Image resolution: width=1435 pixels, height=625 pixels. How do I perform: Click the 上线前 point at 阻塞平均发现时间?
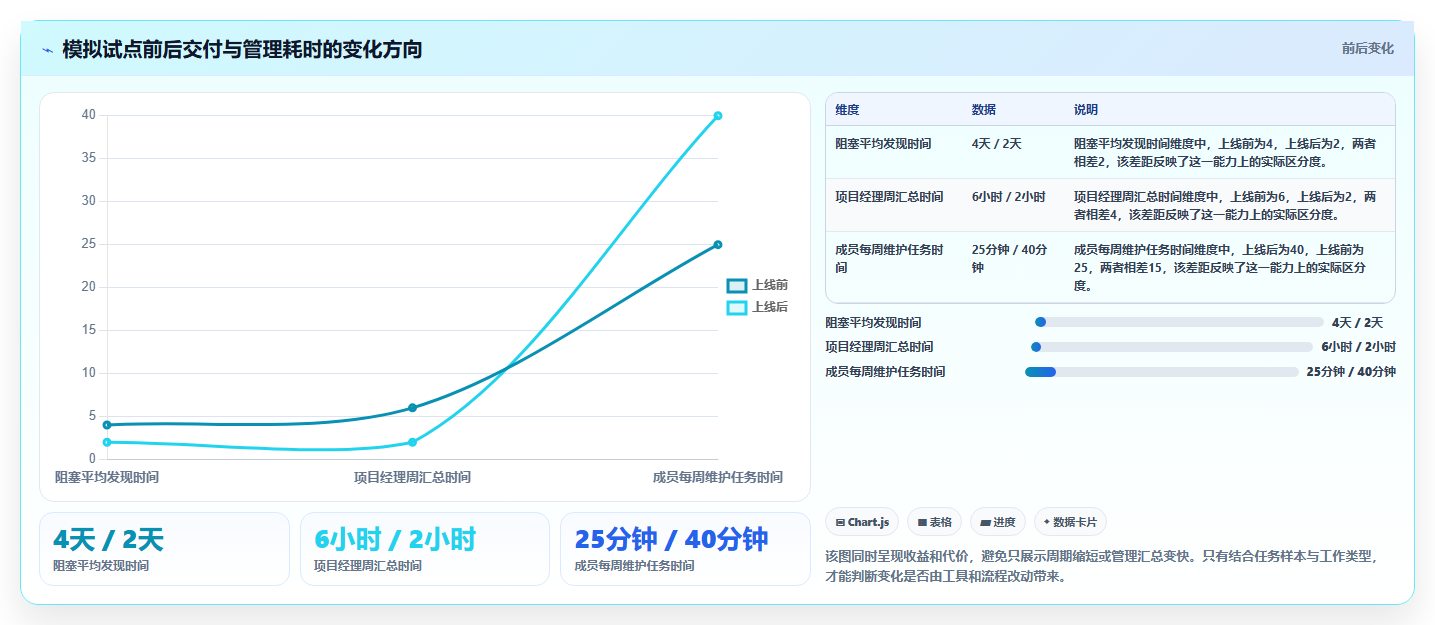[107, 425]
